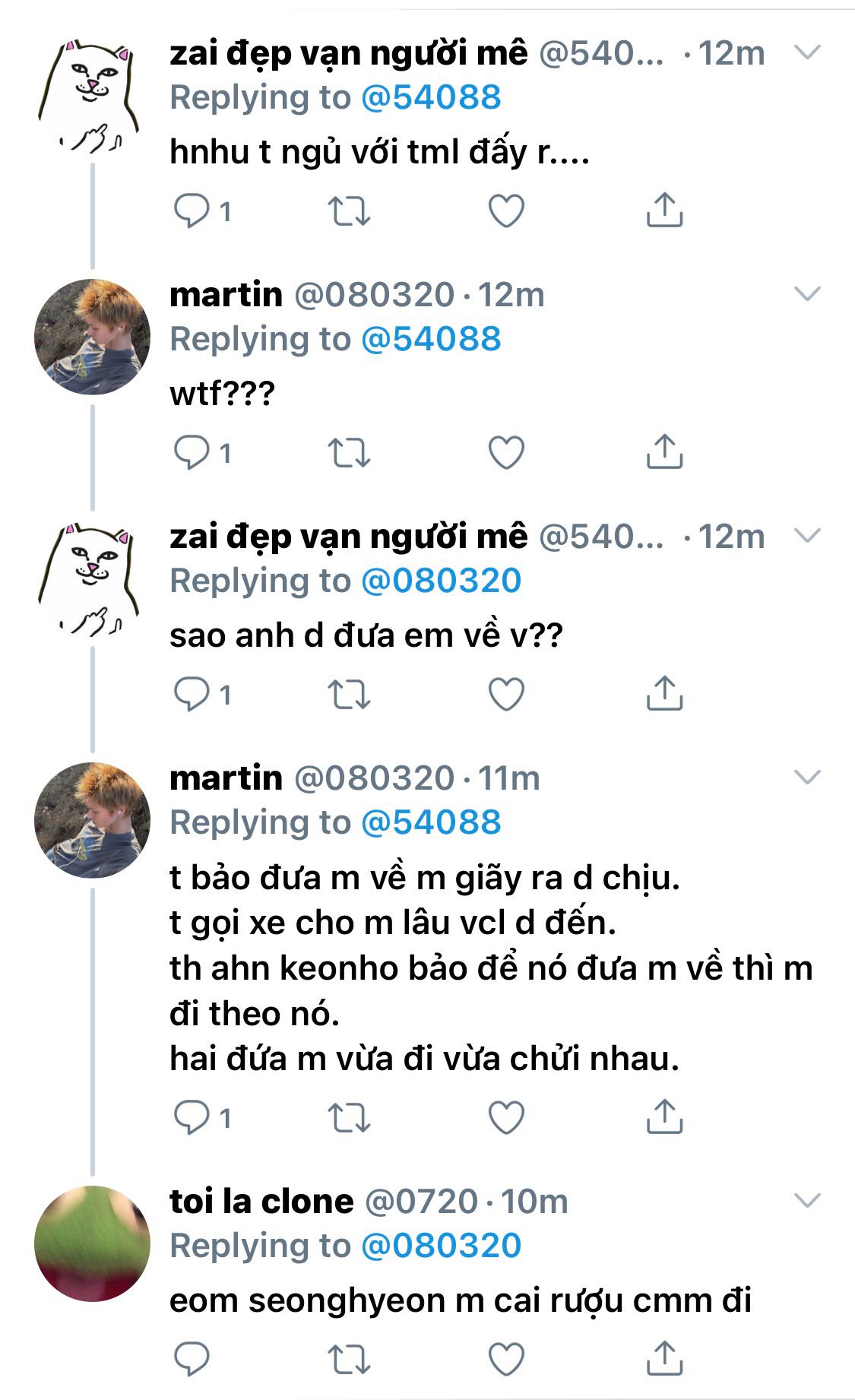The image size is (855, 1400).
Task: Open toi la clone's green avatar
Action: 92,1243
